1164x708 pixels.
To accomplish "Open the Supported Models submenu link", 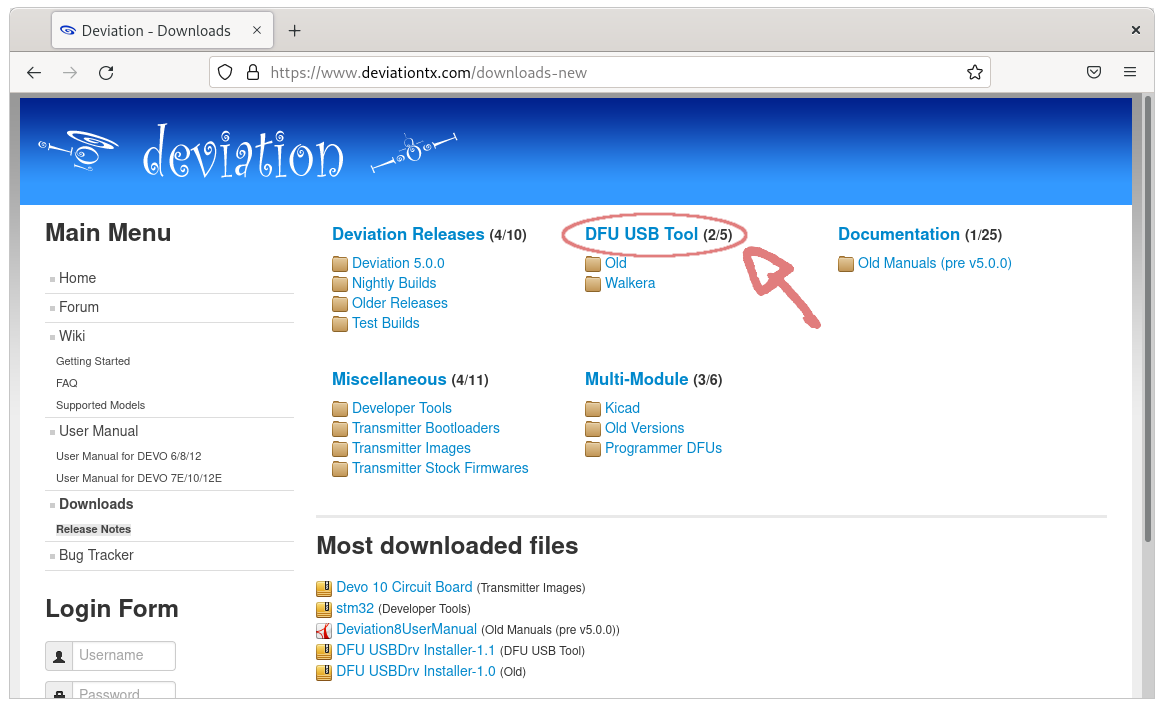I will coord(100,405).
